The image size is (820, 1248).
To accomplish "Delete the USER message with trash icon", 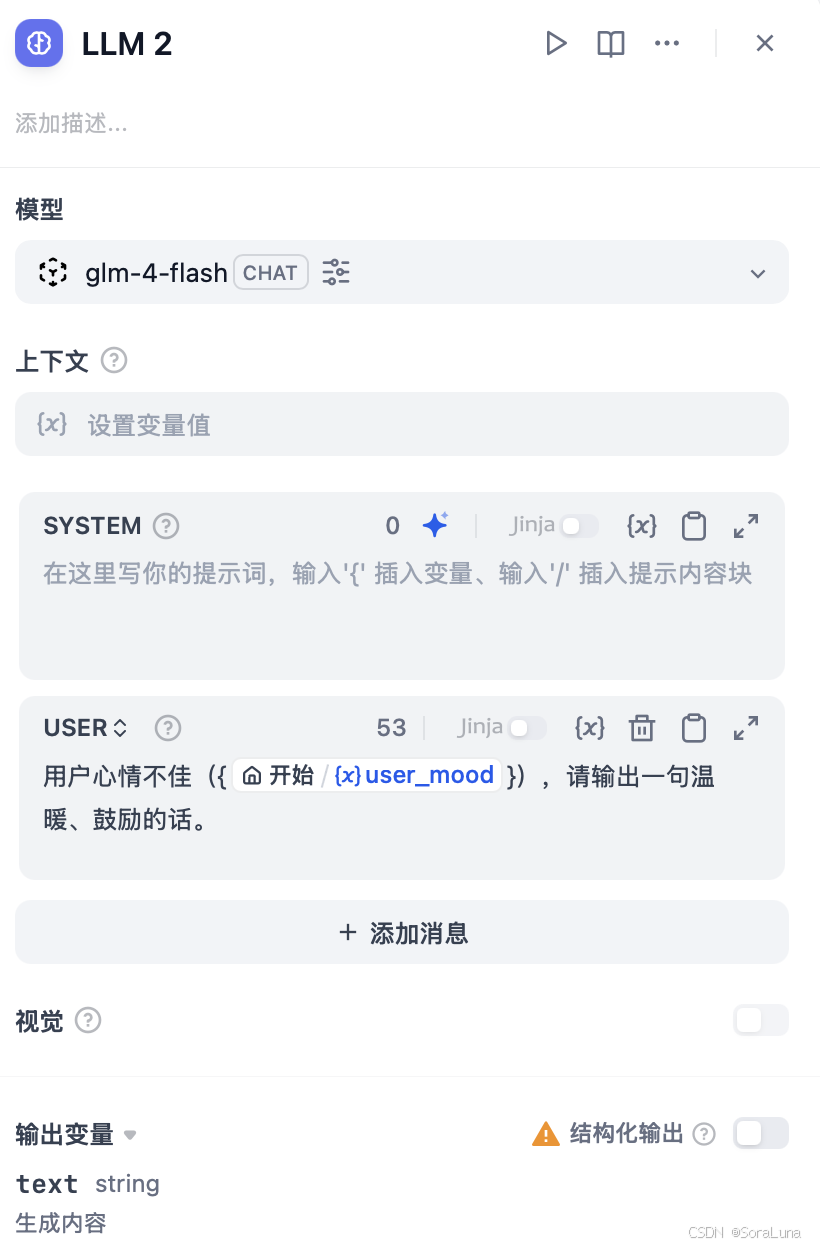I will point(641,728).
